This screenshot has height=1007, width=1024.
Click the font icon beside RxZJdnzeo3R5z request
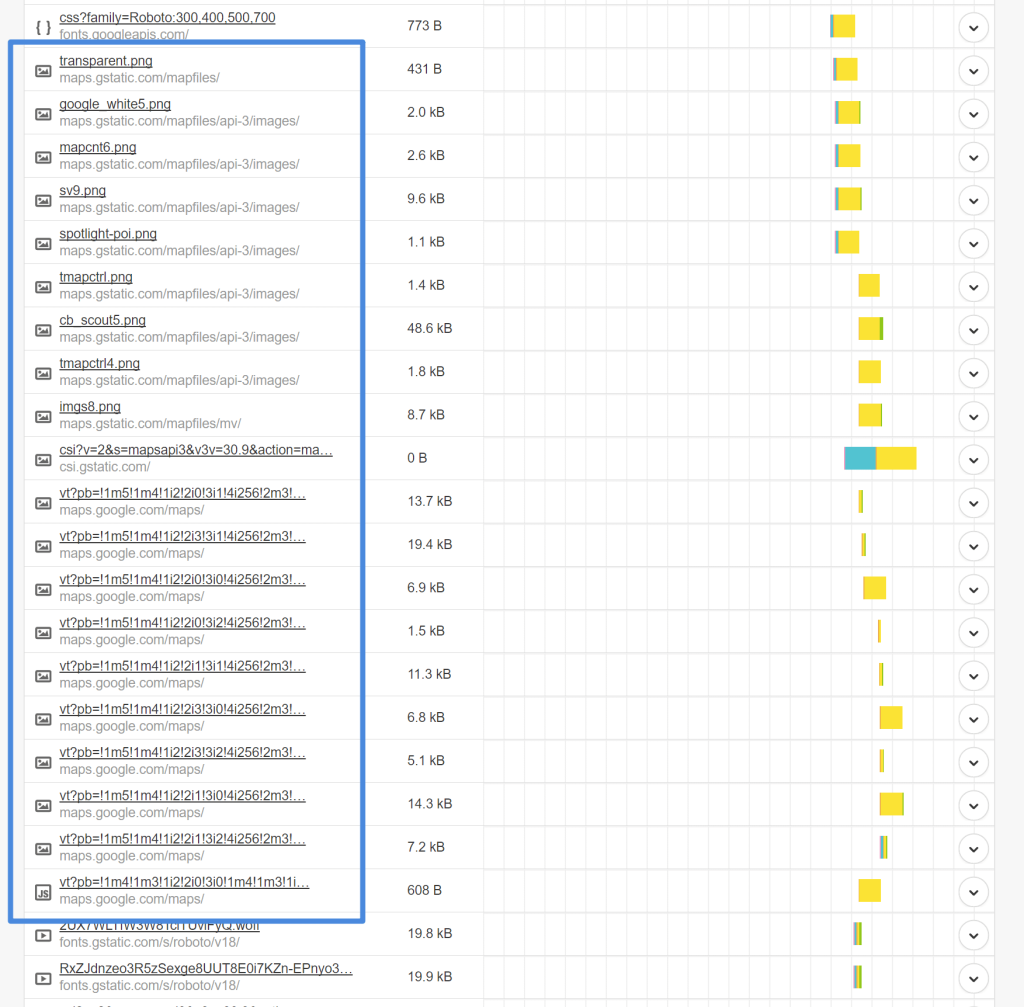(x=43, y=978)
